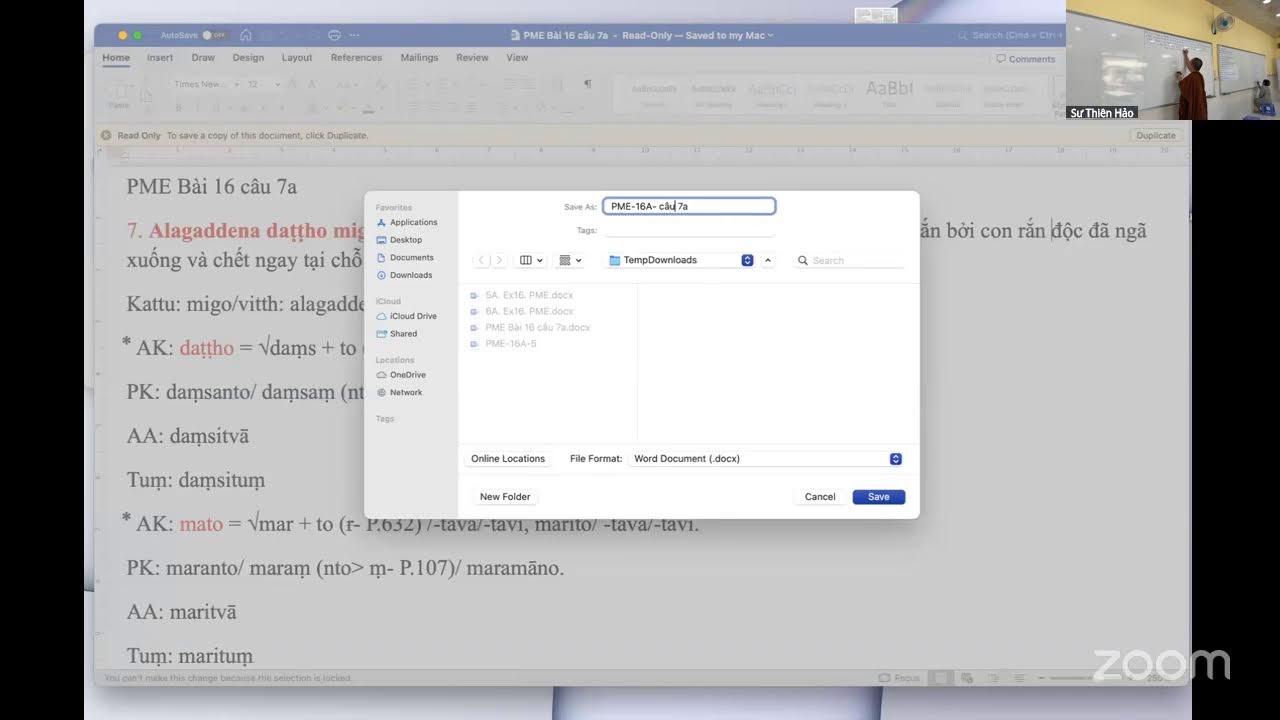Image resolution: width=1280 pixels, height=720 pixels.
Task: Open the Layout ribbon tab
Action: (297, 58)
